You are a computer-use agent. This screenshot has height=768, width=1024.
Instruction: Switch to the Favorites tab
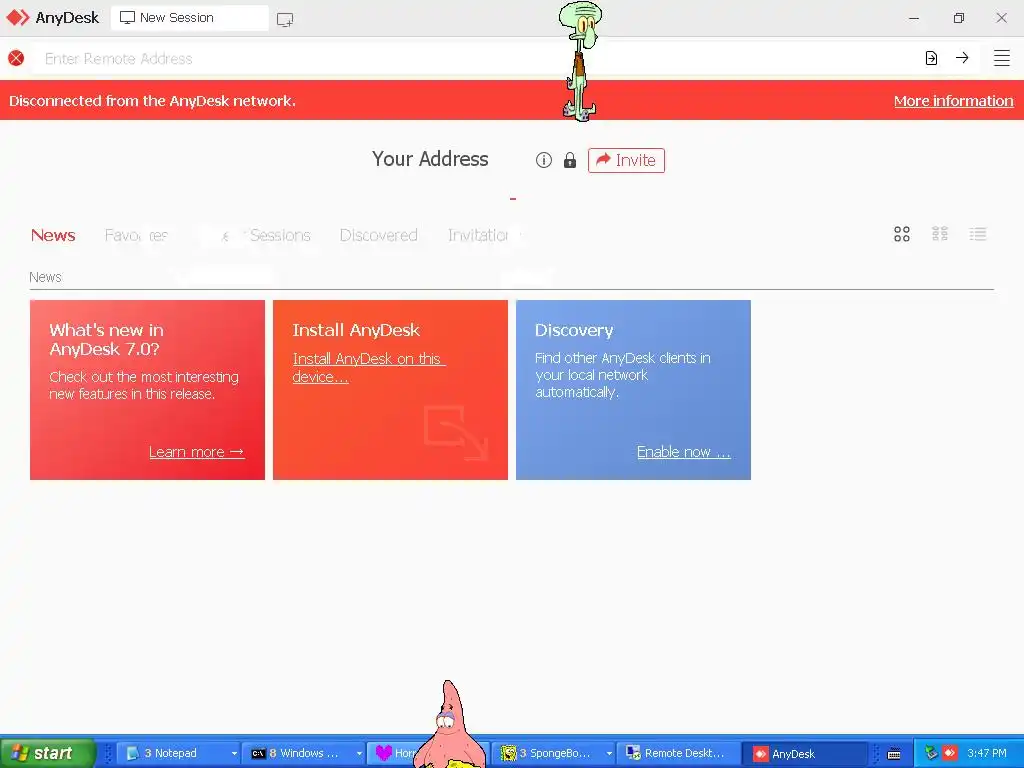pos(136,235)
